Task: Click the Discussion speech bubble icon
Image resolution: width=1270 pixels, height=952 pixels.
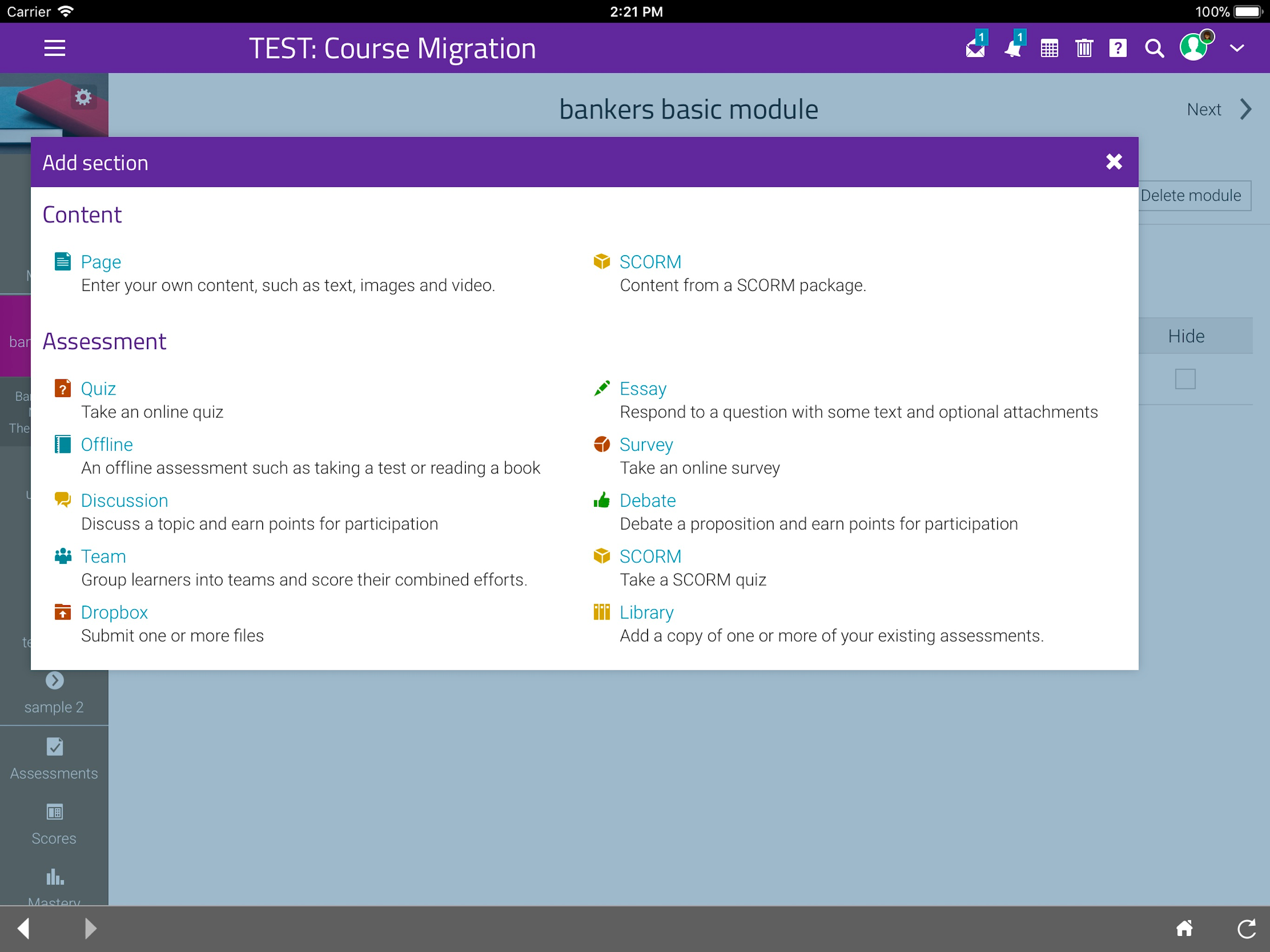Action: point(63,500)
